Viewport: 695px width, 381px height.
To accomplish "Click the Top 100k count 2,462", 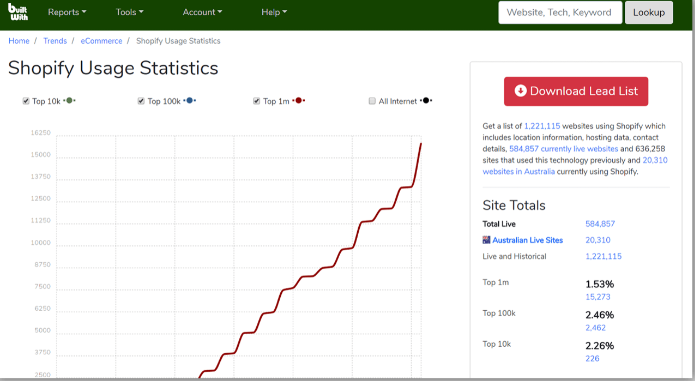I will tap(595, 328).
